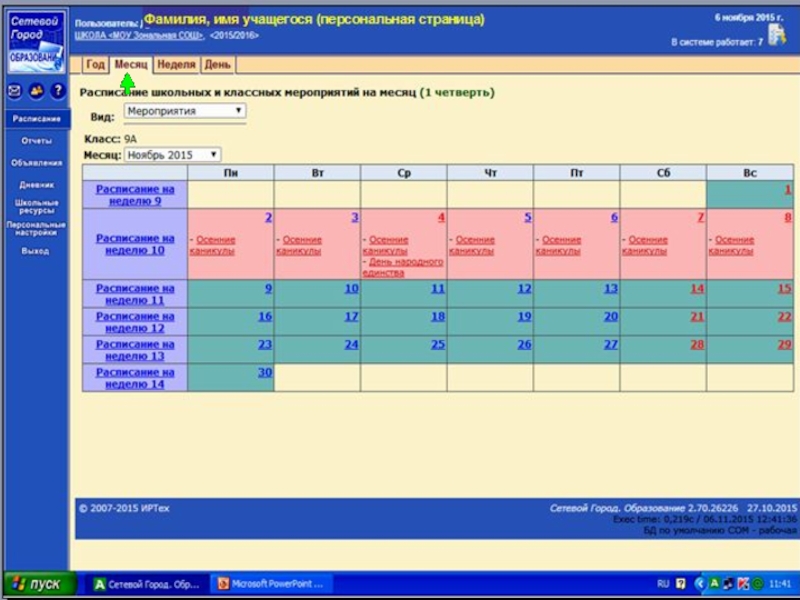This screenshot has width=800, height=600.
Task: Switch to the Год tab
Action: 95,64
